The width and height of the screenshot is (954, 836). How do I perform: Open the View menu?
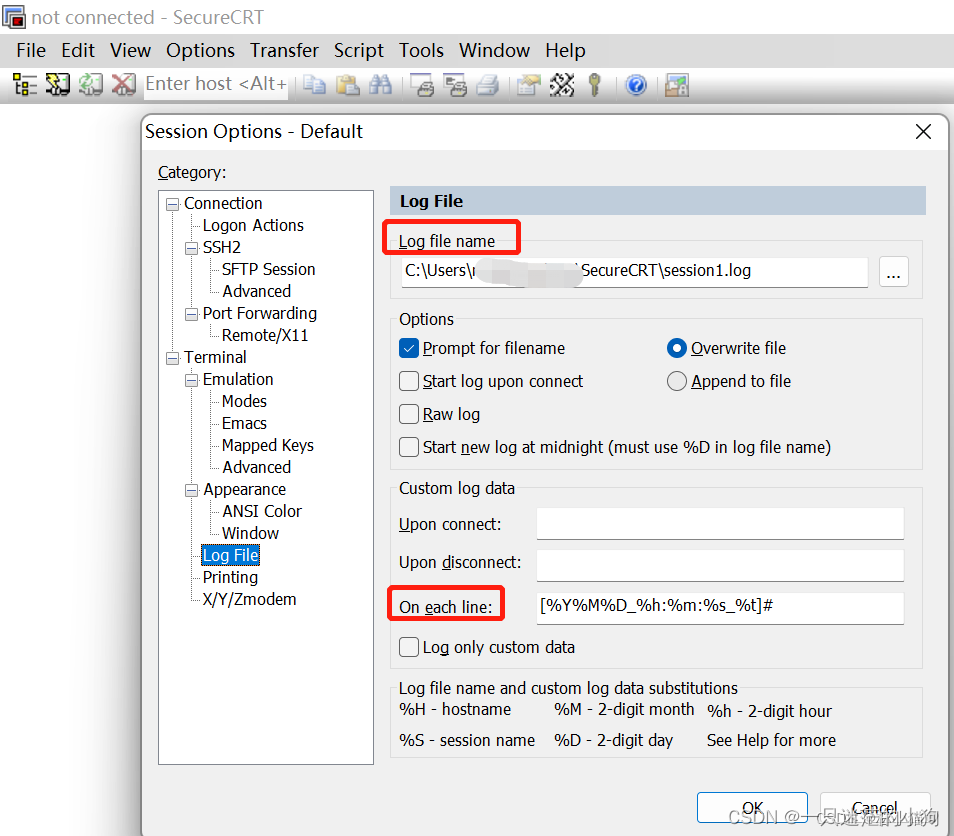pyautogui.click(x=130, y=51)
